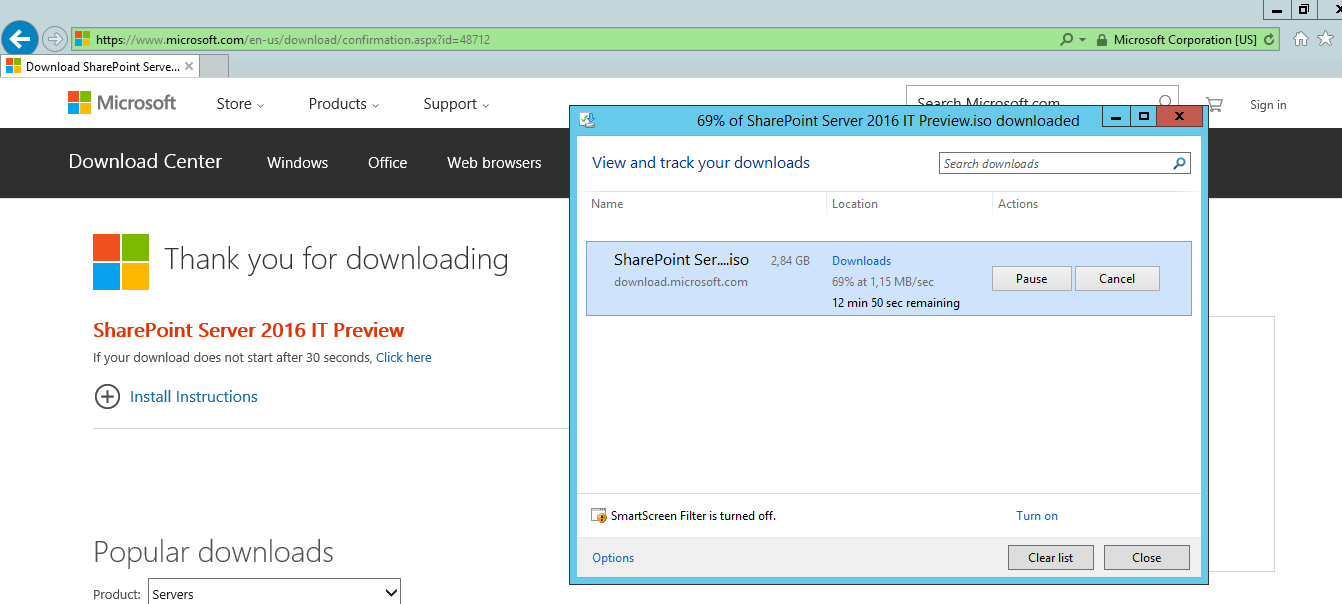Open download manager Options

click(x=613, y=558)
